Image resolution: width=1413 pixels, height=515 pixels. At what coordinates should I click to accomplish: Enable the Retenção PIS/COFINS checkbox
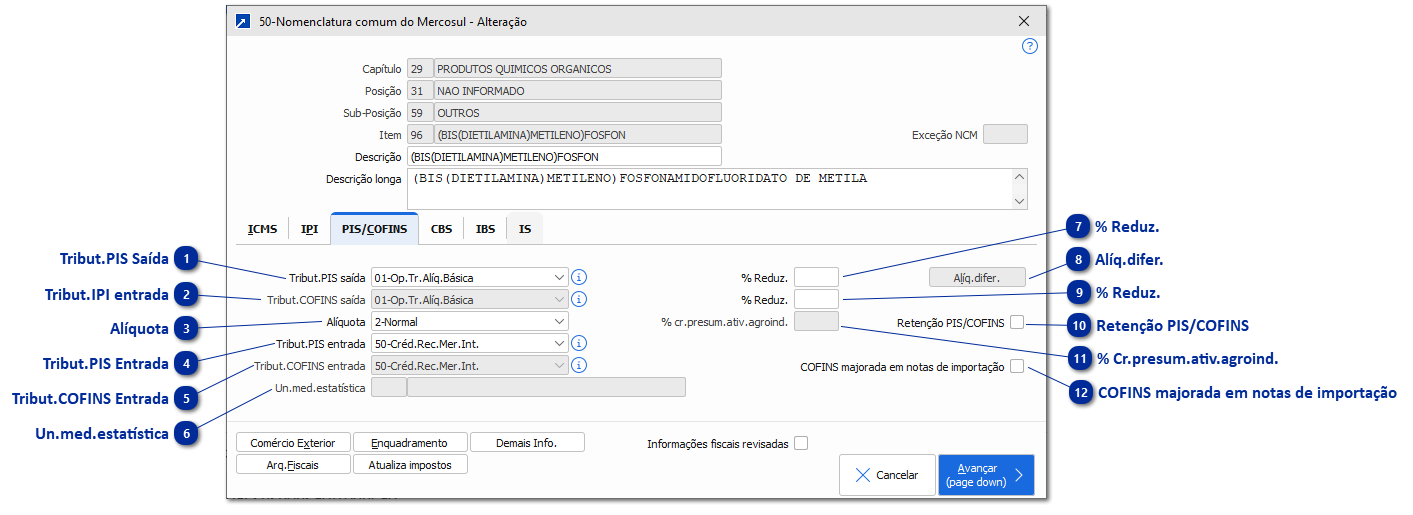[x=1017, y=322]
